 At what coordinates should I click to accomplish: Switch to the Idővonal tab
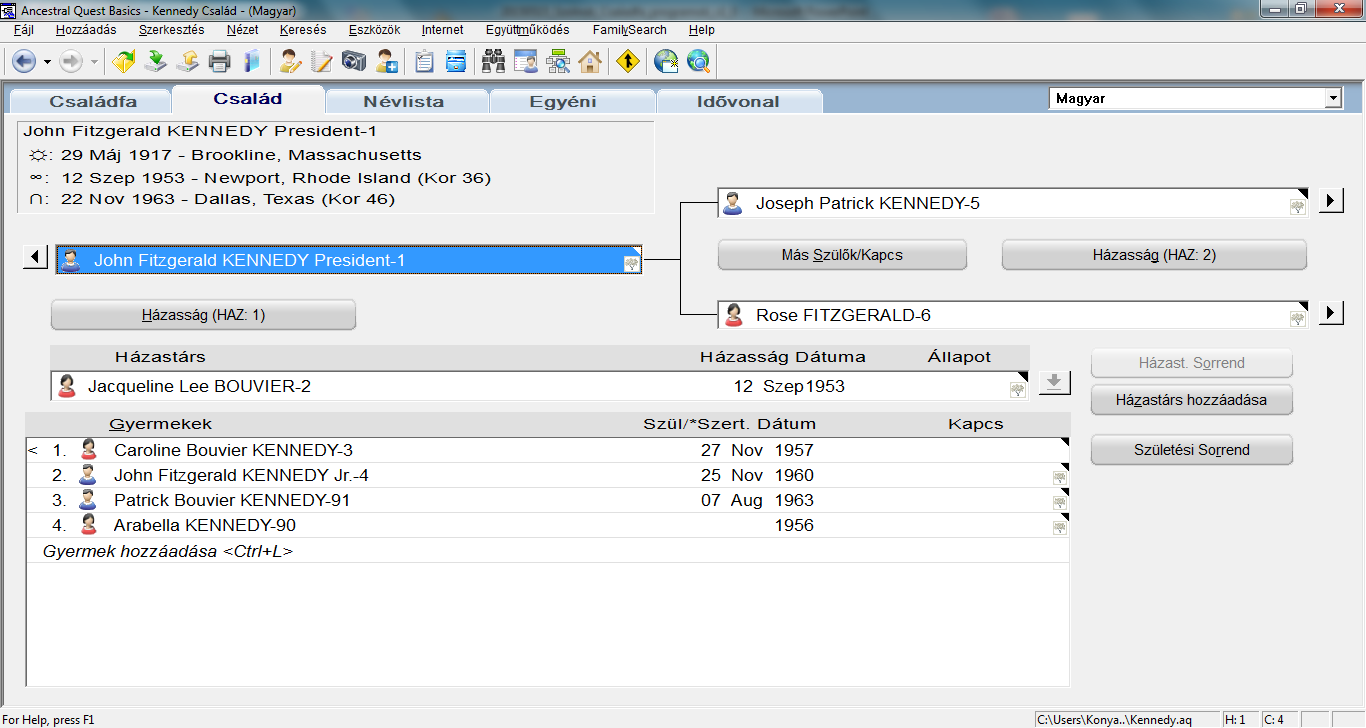[x=739, y=101]
